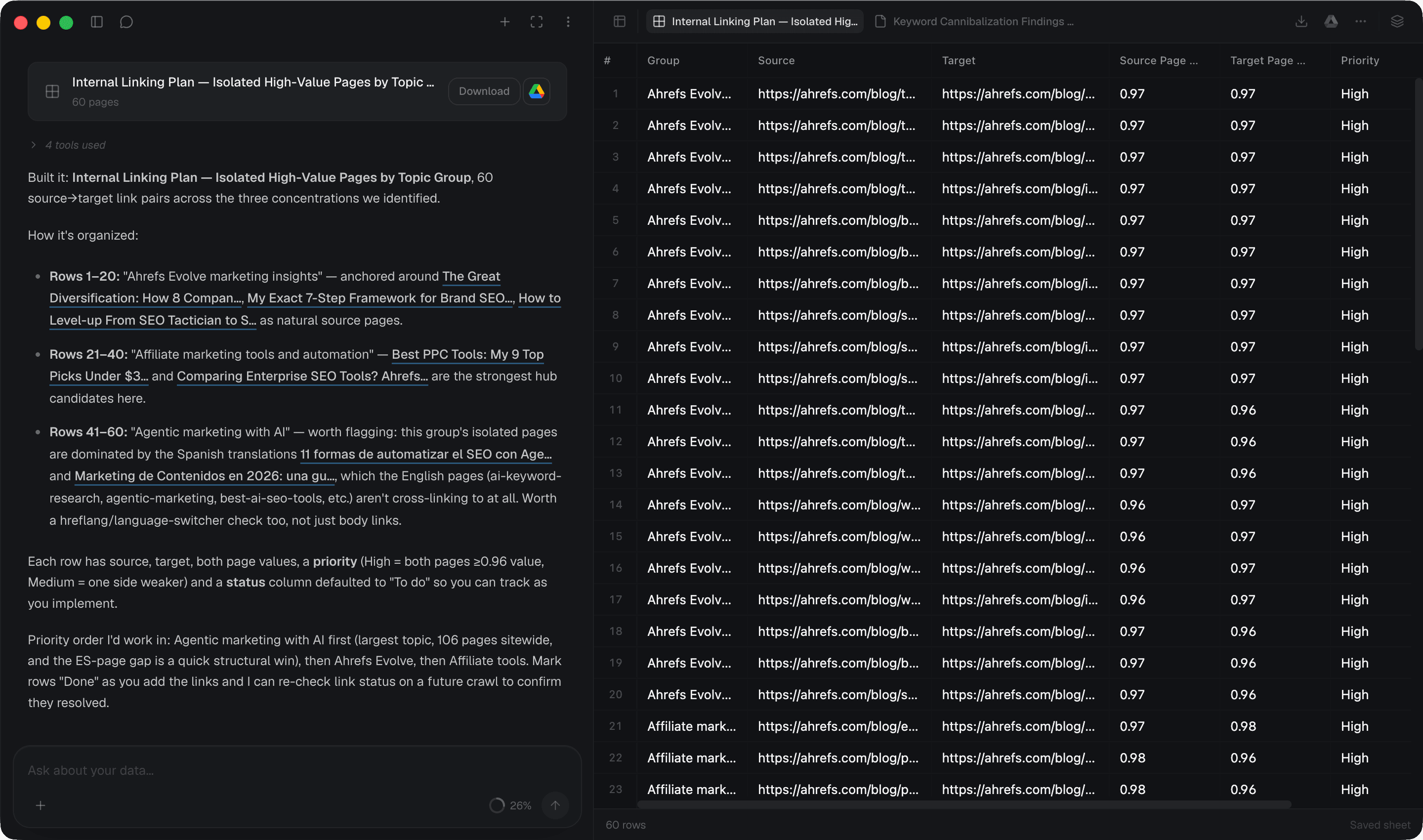This screenshot has height=840, width=1423.
Task: Click Target URL cell in row 4
Action: [1019, 188]
